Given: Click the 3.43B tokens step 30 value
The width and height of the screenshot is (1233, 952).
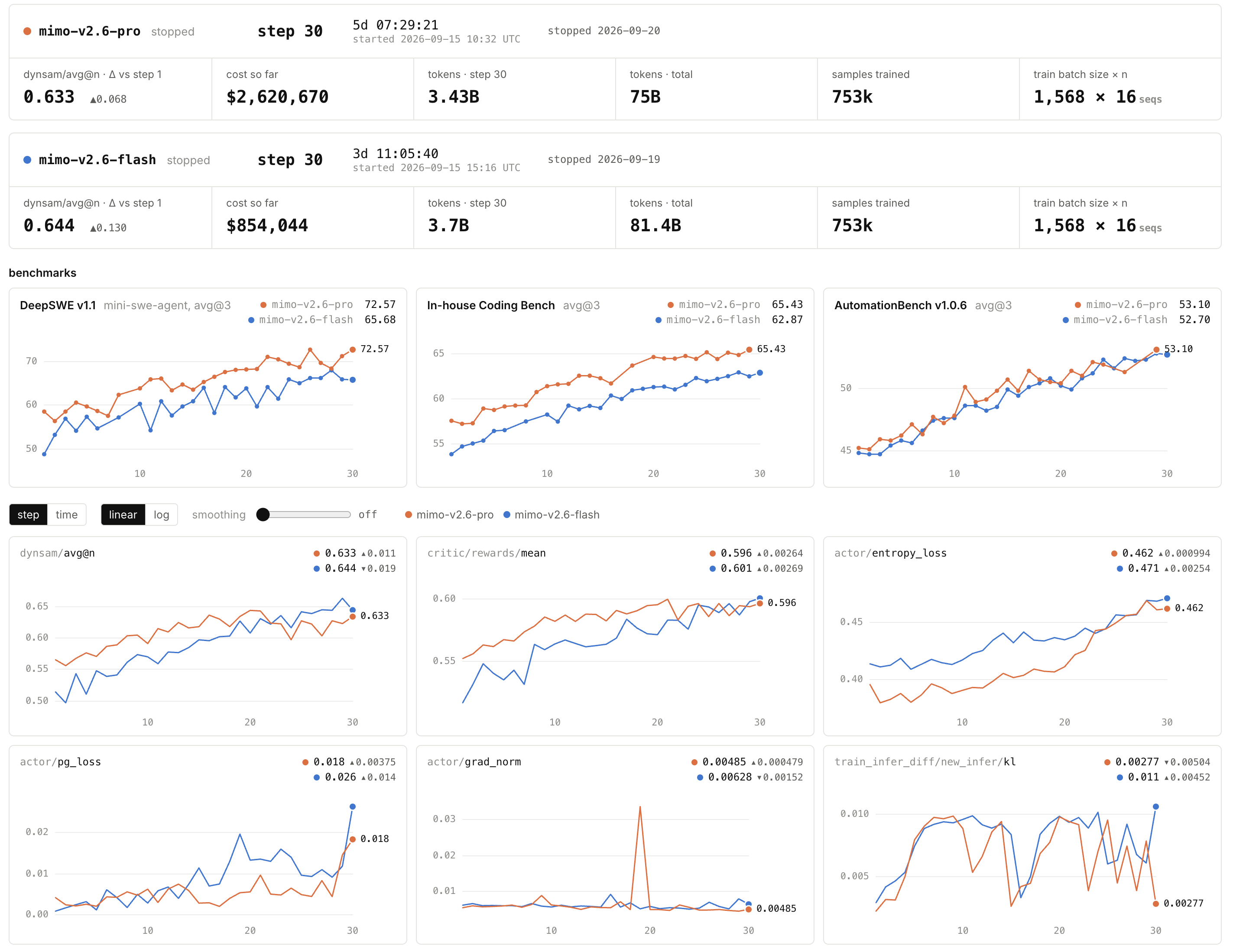Looking at the screenshot, I should point(453,97).
